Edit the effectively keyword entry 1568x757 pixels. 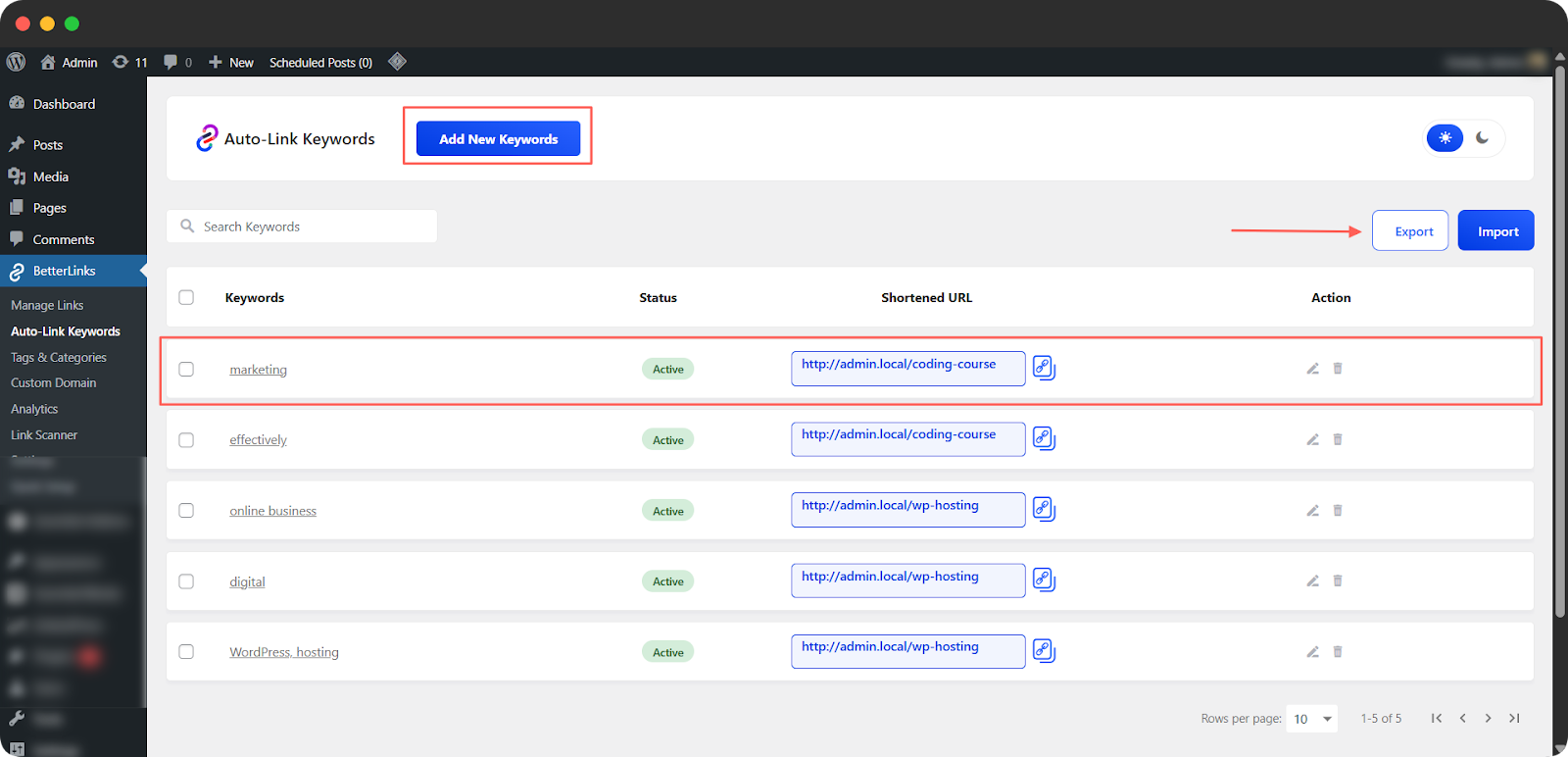[1312, 439]
